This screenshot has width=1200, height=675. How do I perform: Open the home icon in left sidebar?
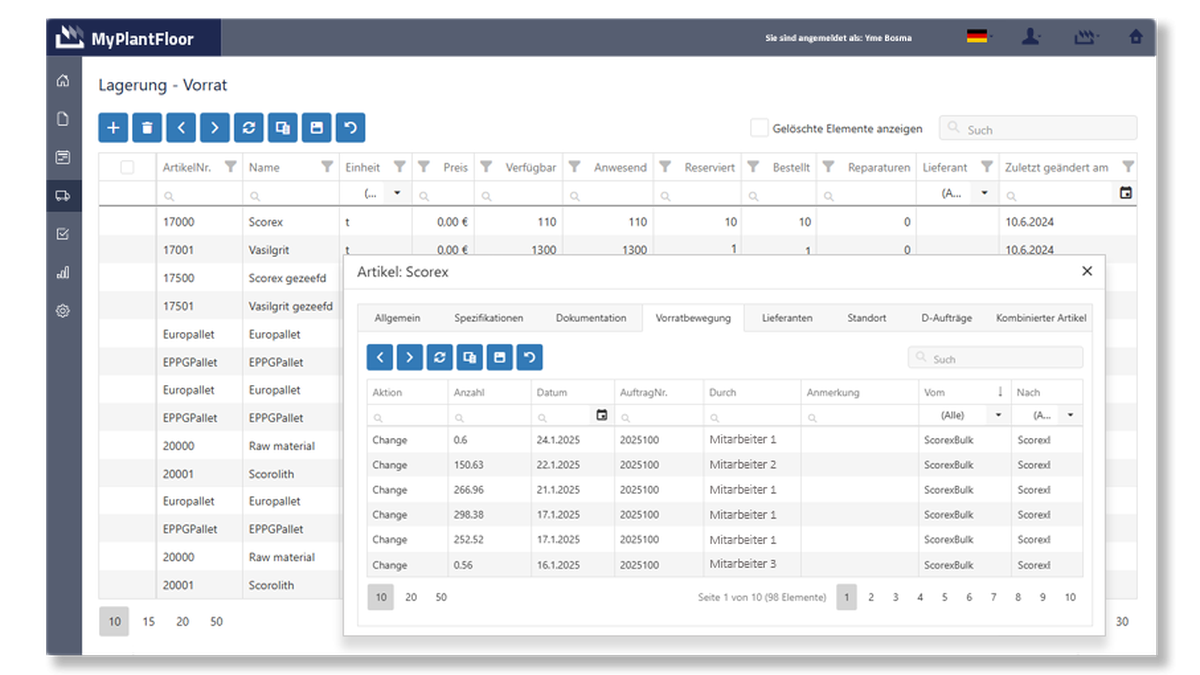pos(63,81)
